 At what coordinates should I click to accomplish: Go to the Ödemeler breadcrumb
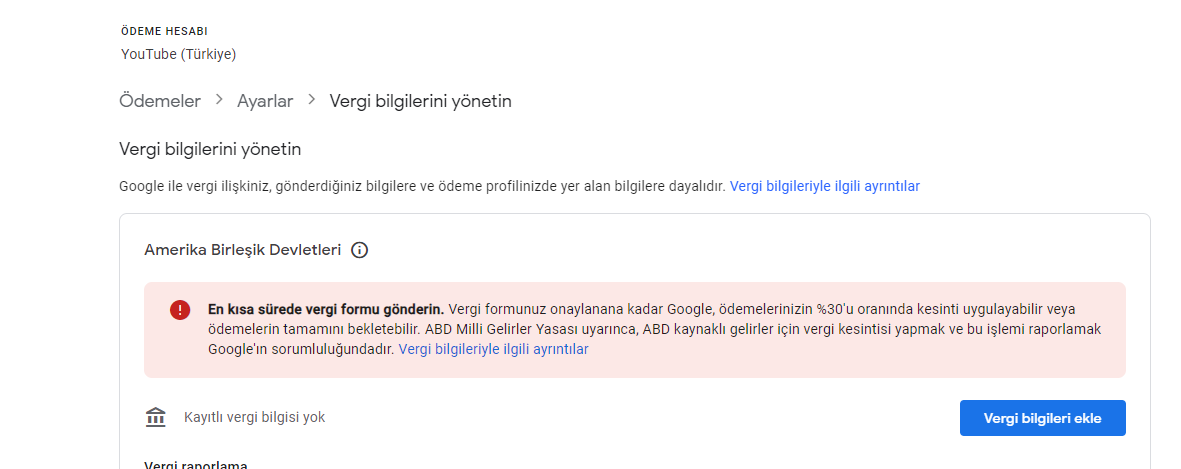(x=160, y=101)
